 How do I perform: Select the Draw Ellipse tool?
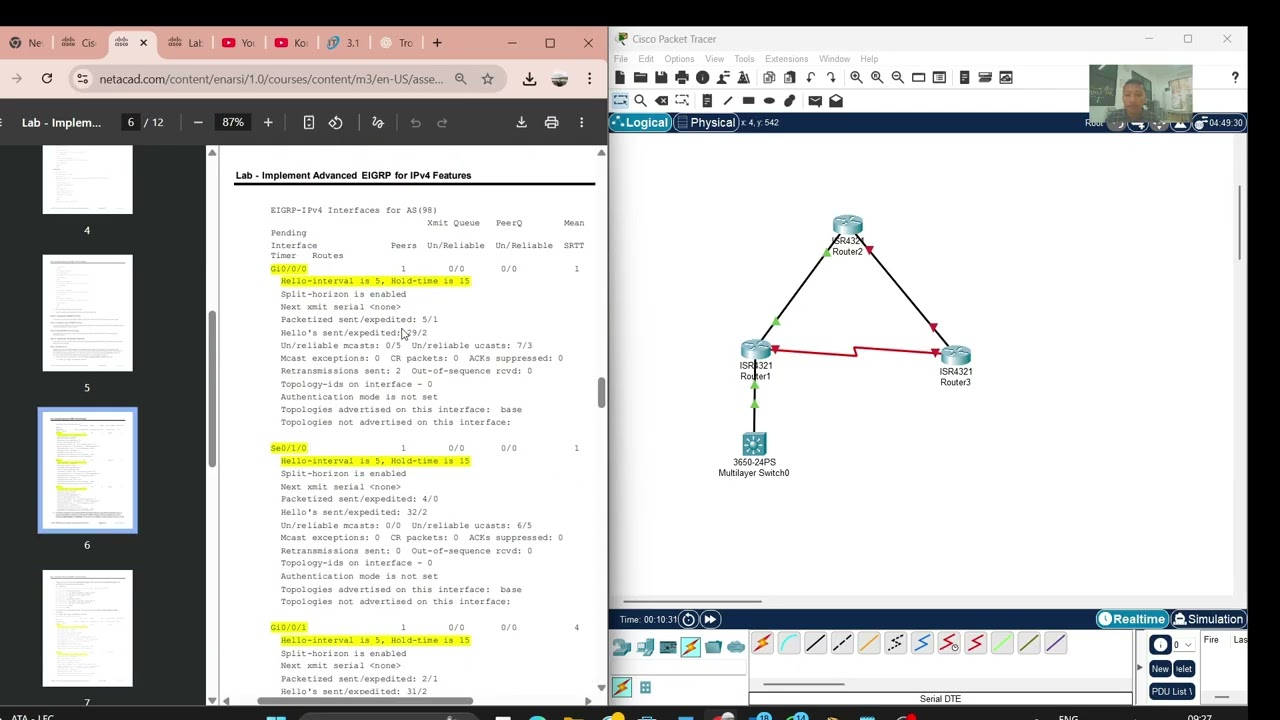point(769,100)
